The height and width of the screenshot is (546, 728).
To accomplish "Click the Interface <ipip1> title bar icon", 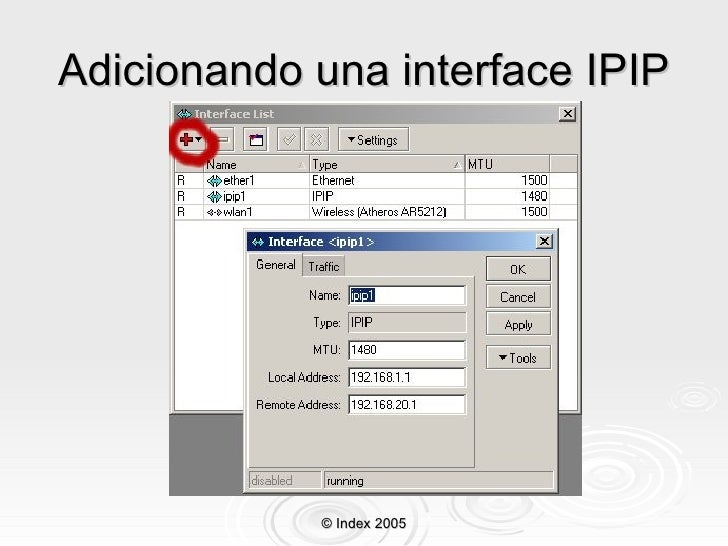I will point(258,242).
